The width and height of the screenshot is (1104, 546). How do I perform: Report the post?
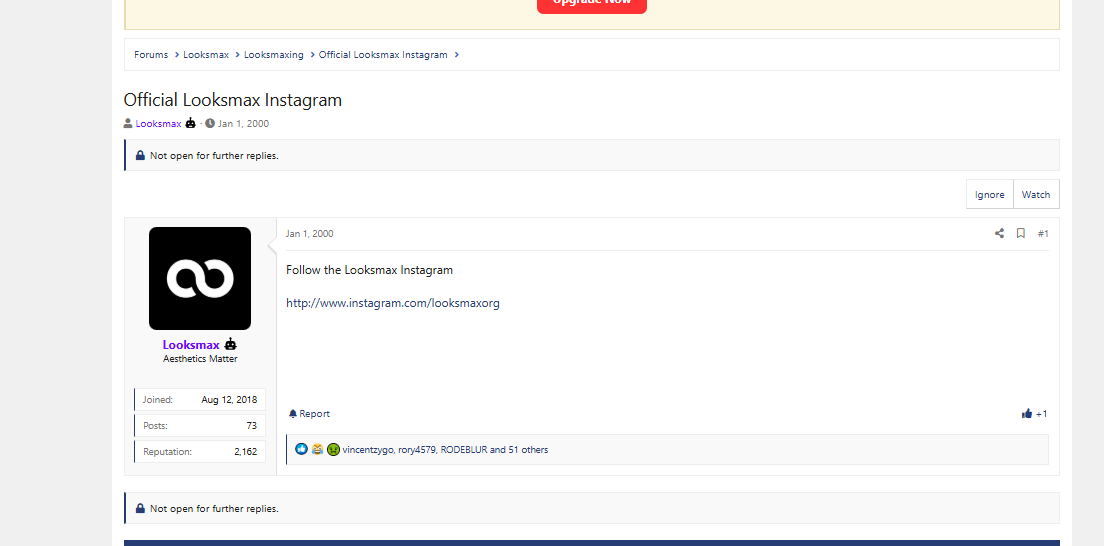(309, 414)
